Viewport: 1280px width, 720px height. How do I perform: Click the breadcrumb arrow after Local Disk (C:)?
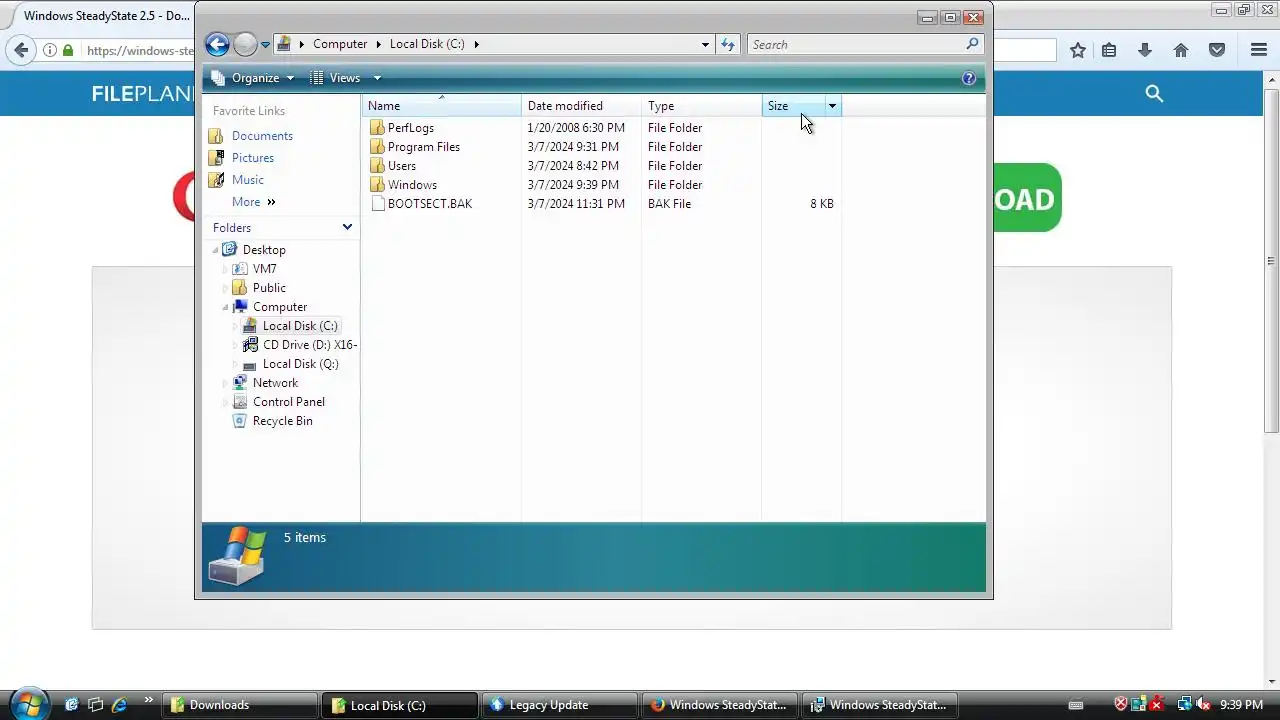[x=477, y=44]
